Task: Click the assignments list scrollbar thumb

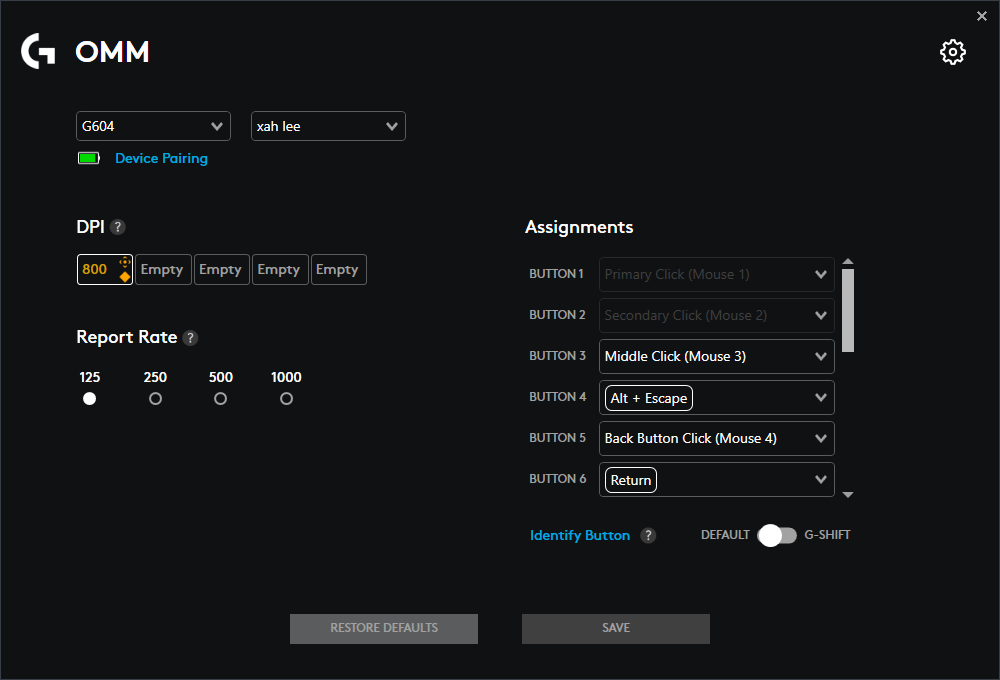Action: click(848, 310)
